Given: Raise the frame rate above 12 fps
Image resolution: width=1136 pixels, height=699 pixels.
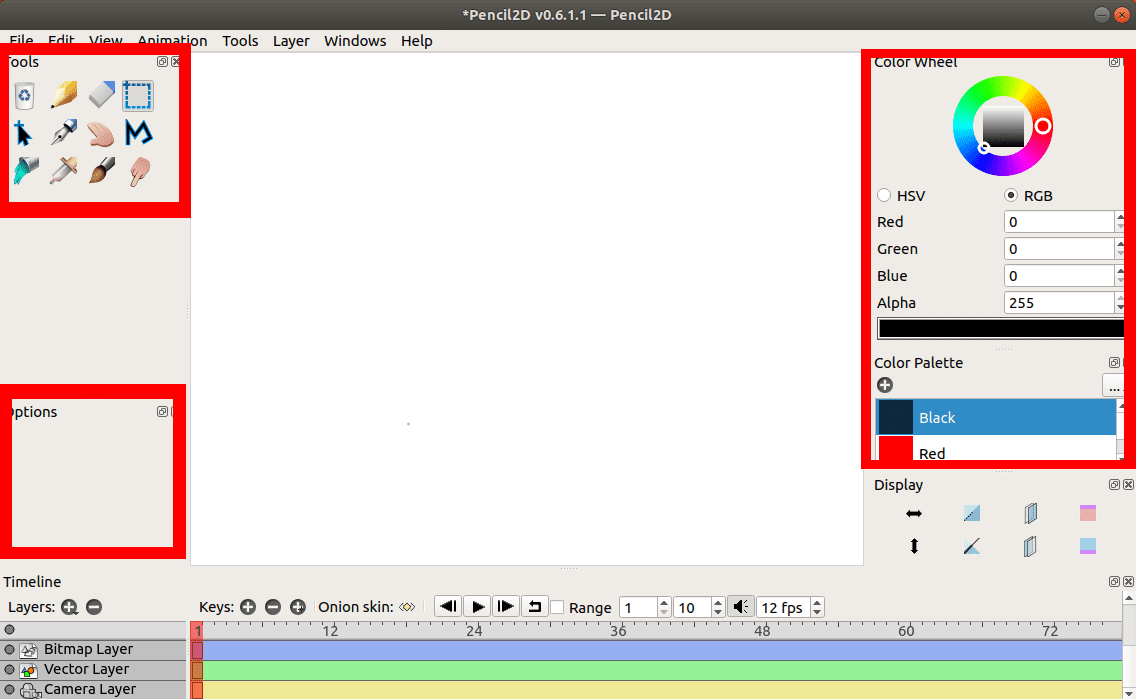Looking at the screenshot, I should 817,601.
